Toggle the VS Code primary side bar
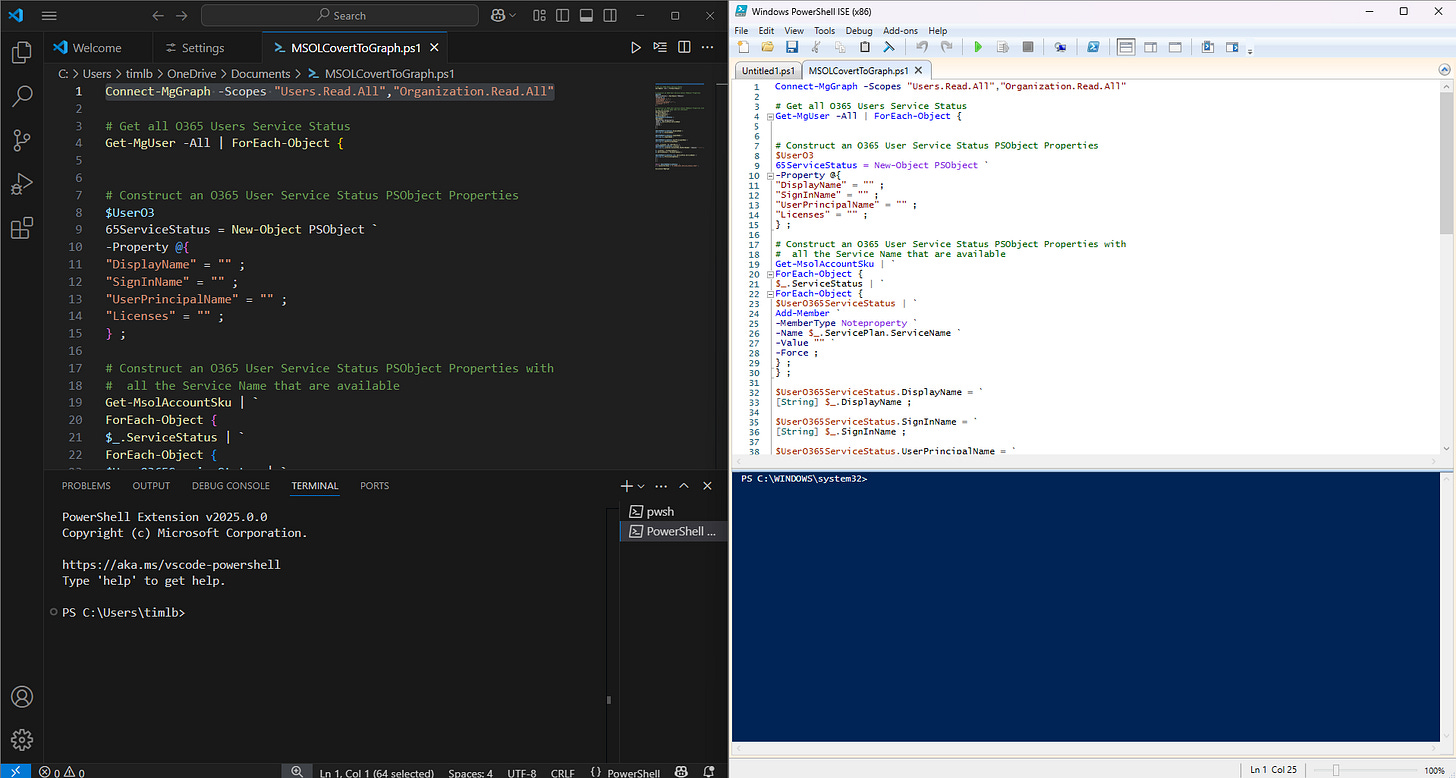 pyautogui.click(x=563, y=16)
